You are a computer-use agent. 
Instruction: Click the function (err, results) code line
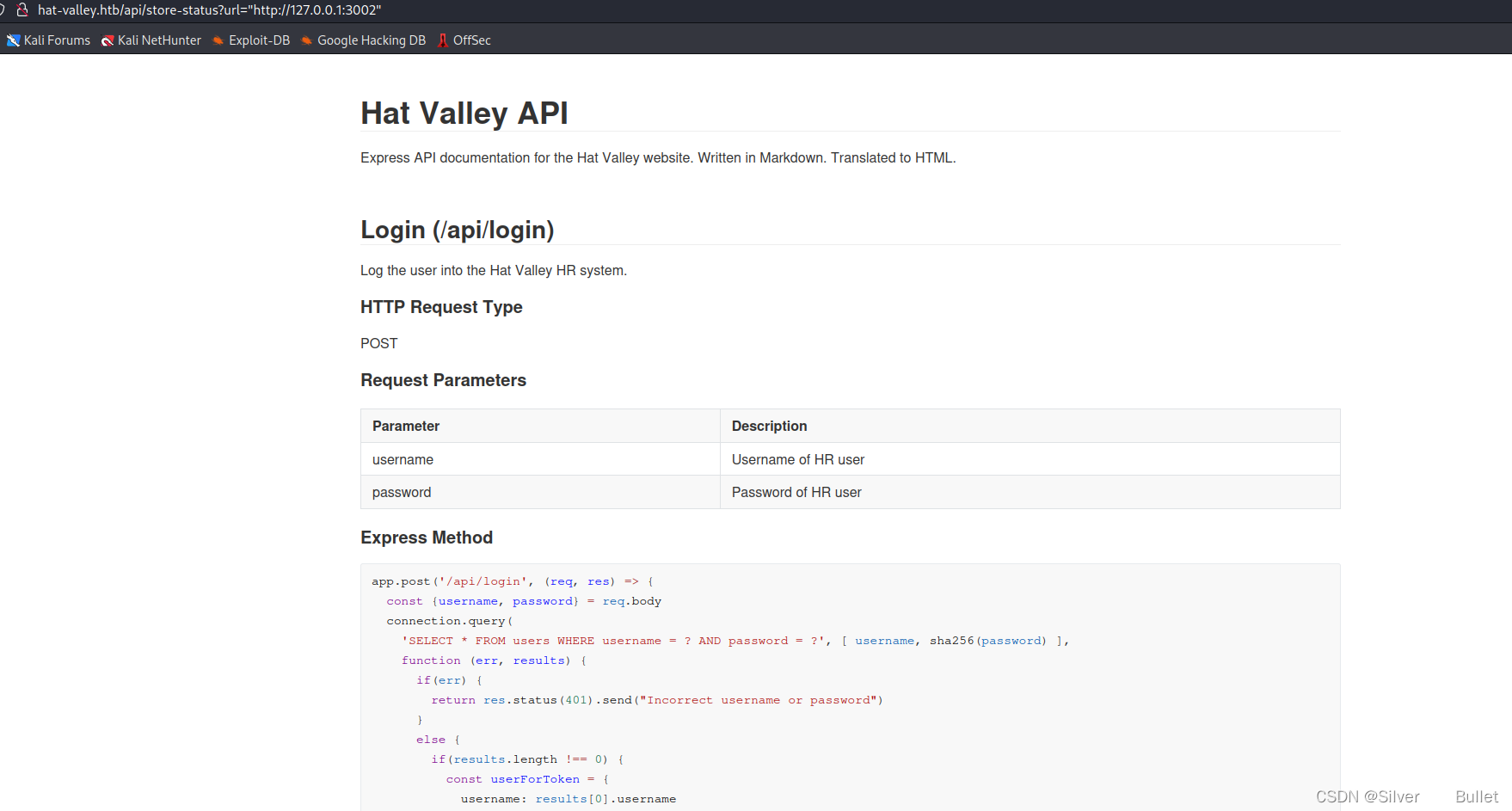[494, 660]
